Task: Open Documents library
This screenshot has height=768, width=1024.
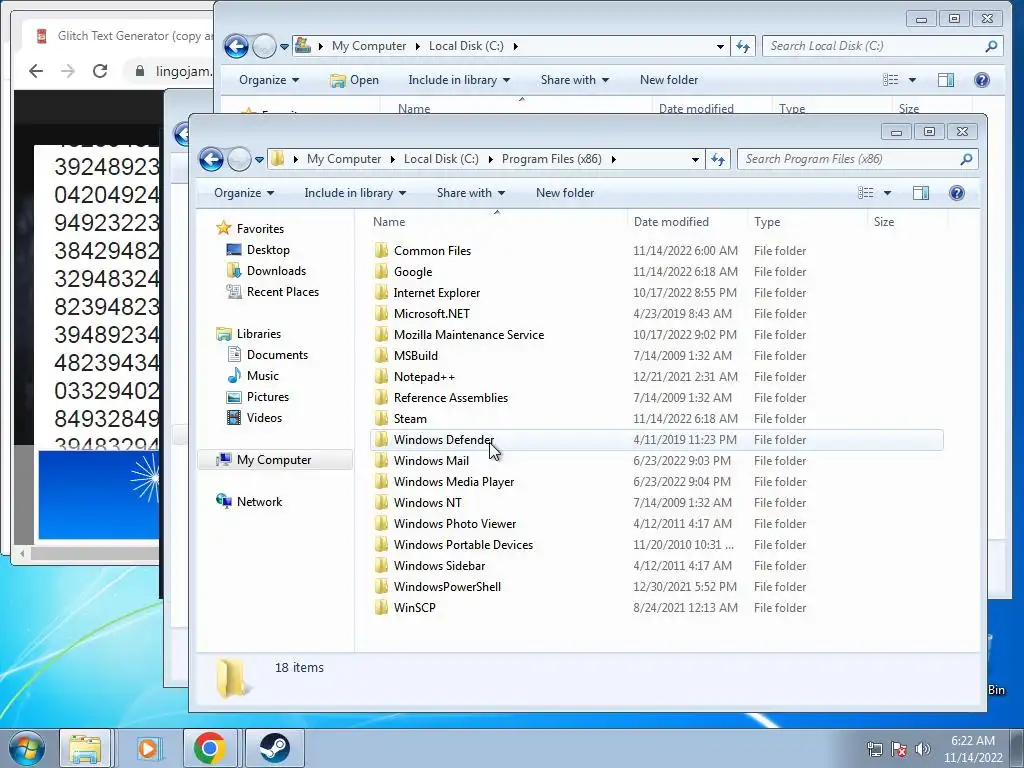Action: point(277,355)
